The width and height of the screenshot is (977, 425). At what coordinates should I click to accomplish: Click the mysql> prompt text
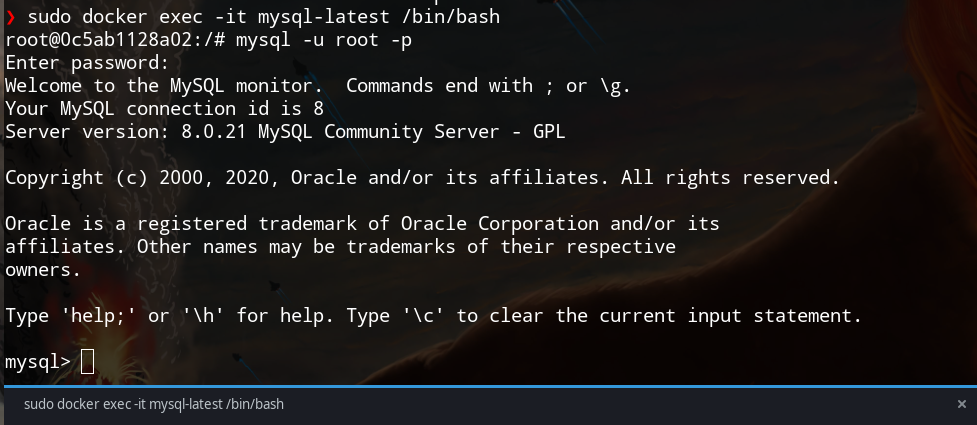tap(37, 361)
